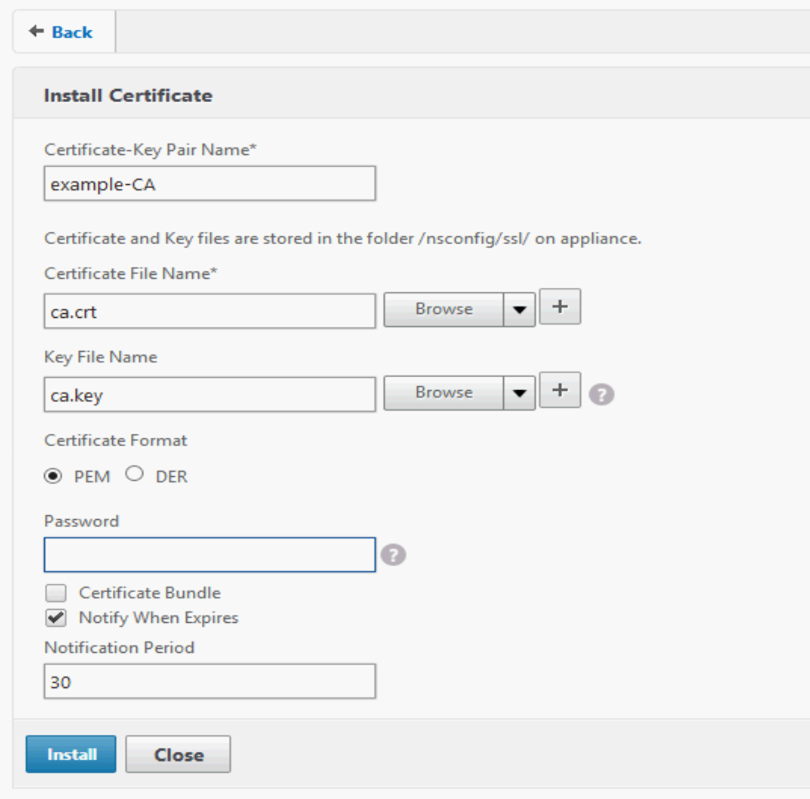Click help icon next to Key File Name
Viewport: 810px width, 799px height.
point(601,394)
